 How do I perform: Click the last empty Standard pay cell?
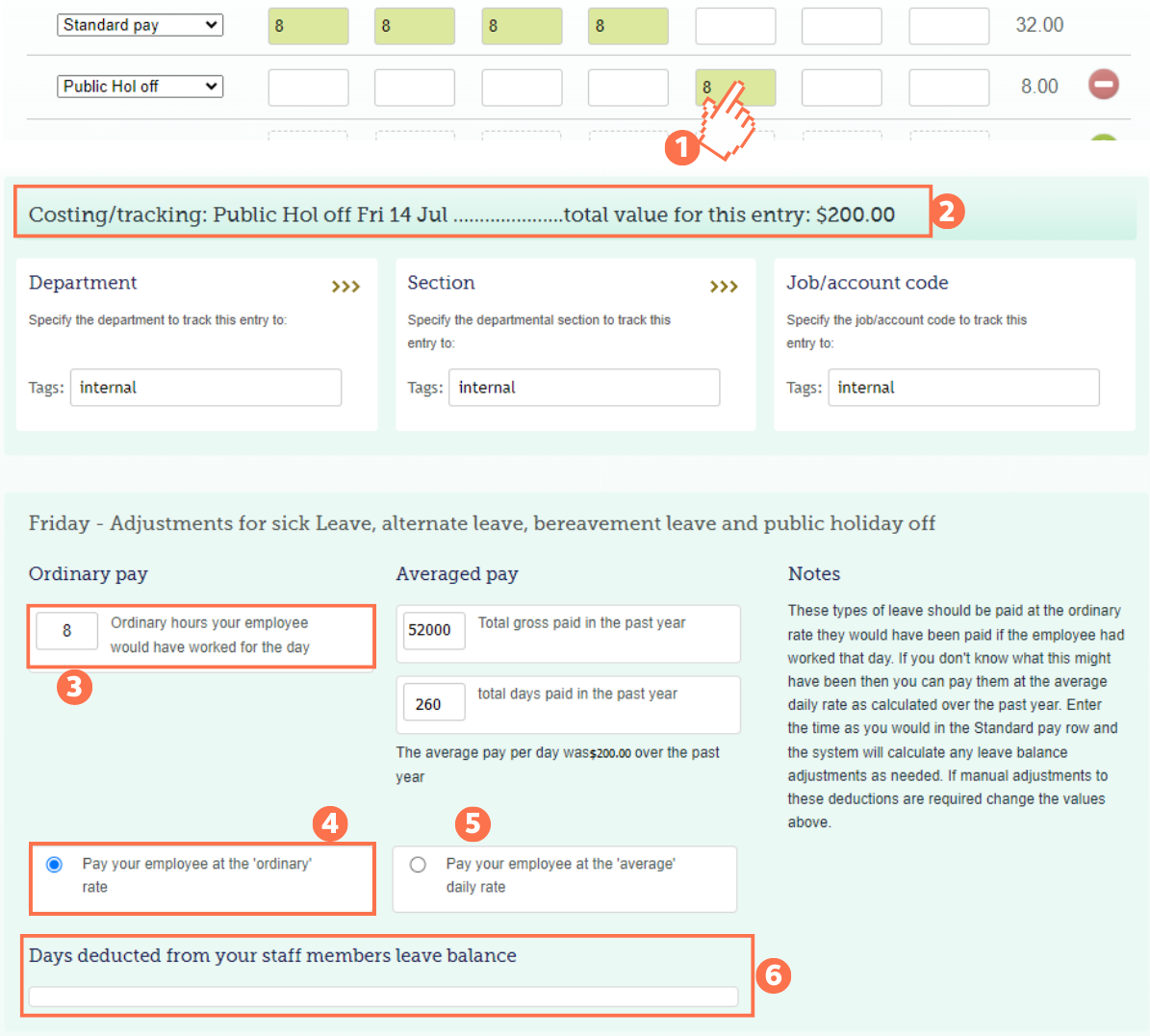(x=948, y=26)
